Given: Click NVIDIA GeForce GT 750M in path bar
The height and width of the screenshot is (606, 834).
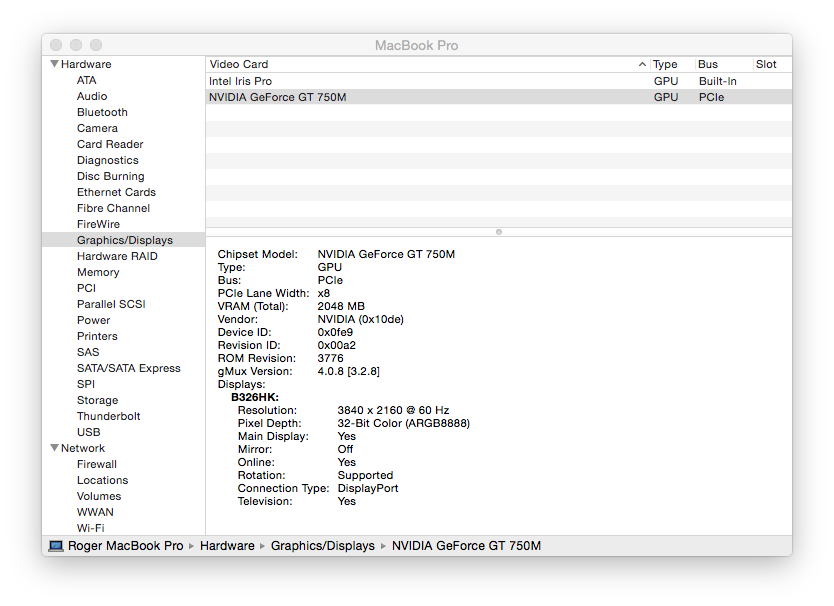Looking at the screenshot, I should (466, 546).
